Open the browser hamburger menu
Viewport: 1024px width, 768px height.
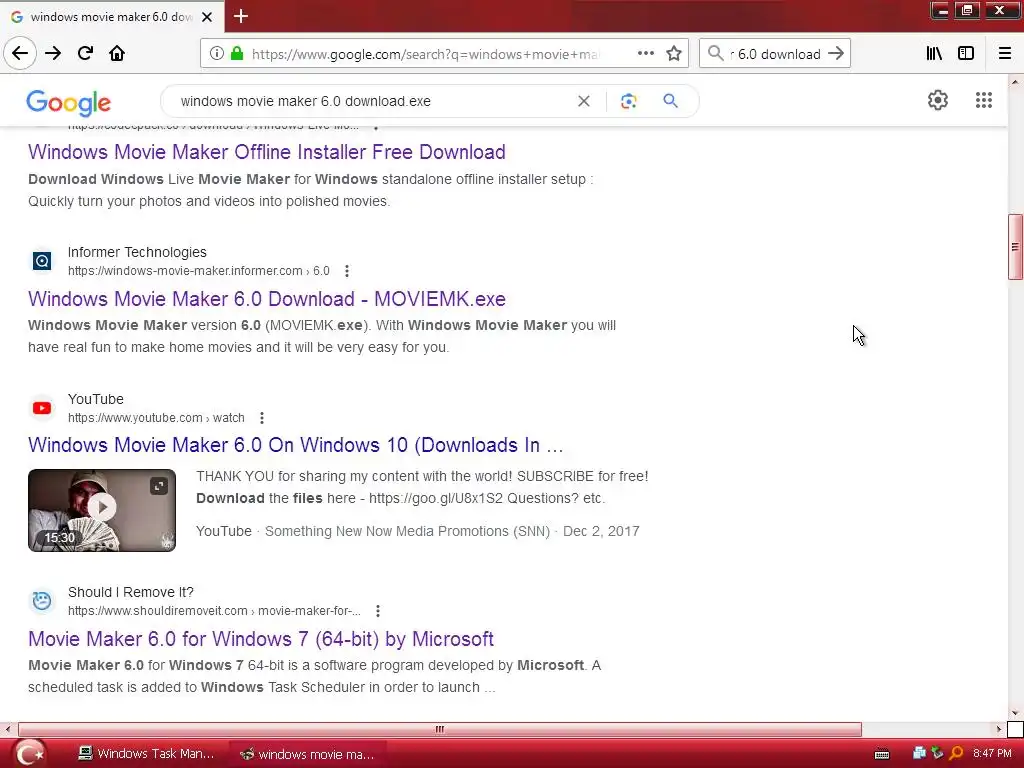pos(1005,54)
